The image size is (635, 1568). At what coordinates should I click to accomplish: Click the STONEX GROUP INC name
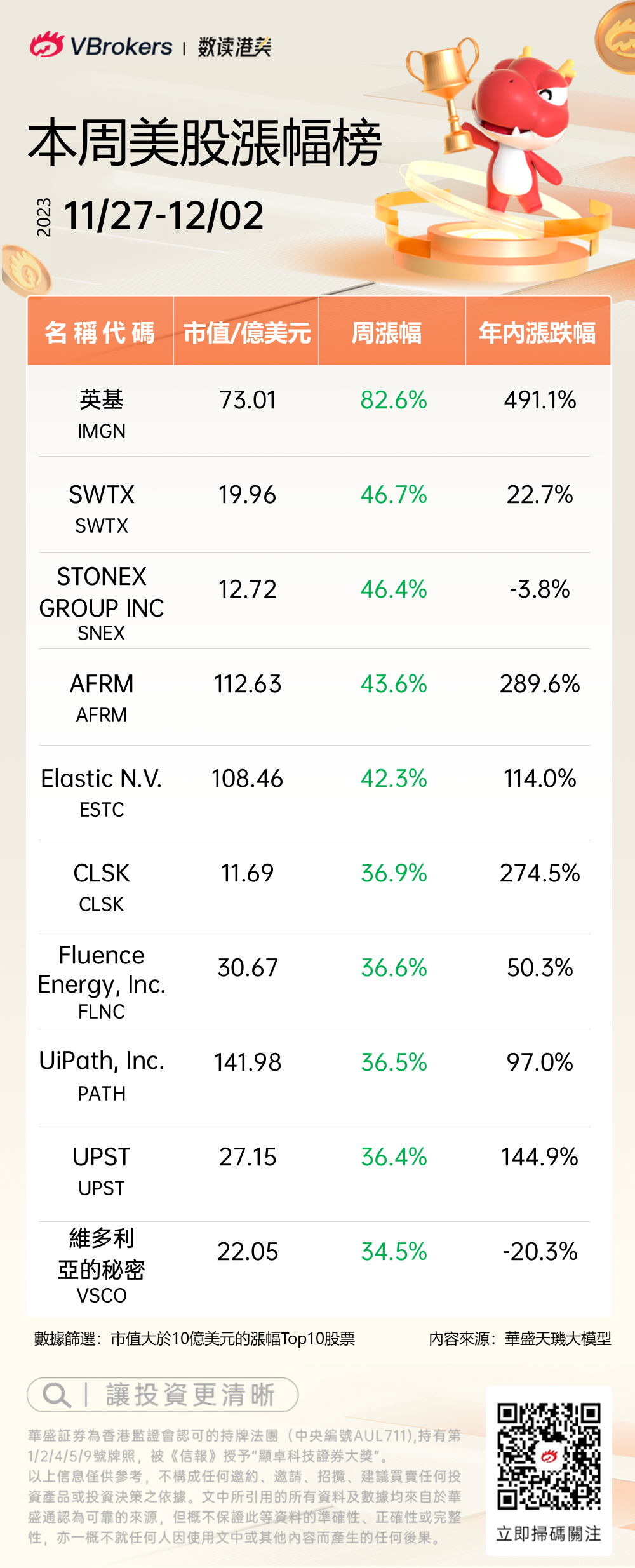[x=102, y=592]
